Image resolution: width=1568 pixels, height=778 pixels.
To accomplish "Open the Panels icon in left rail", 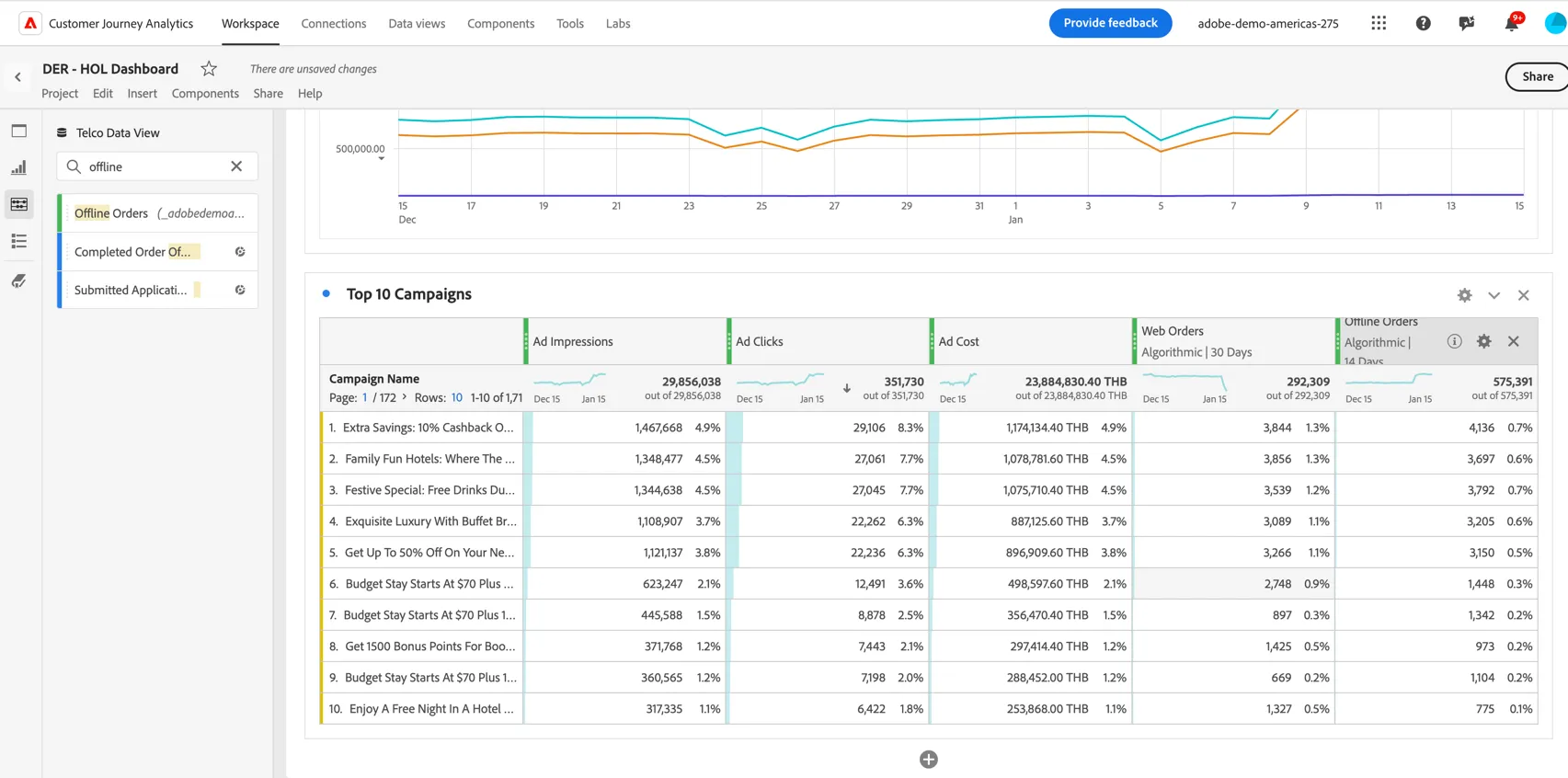I will pos(19,131).
